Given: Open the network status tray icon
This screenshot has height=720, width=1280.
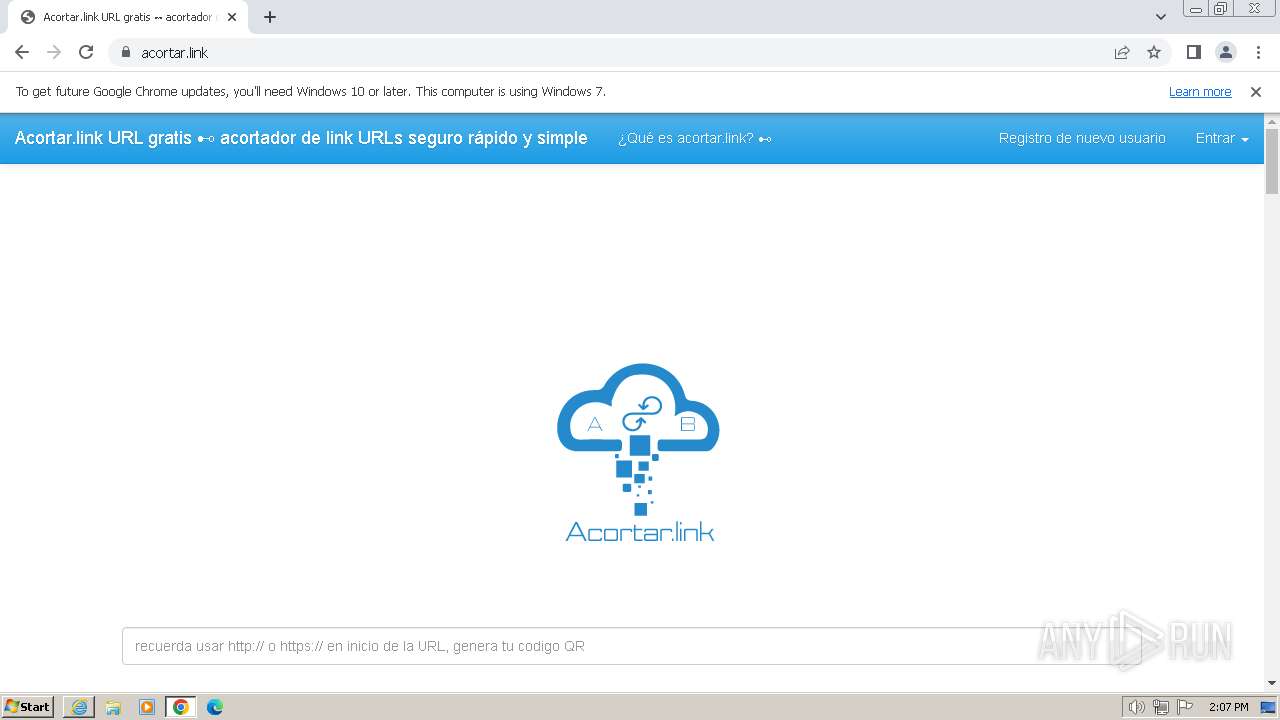Looking at the screenshot, I should [x=1161, y=707].
